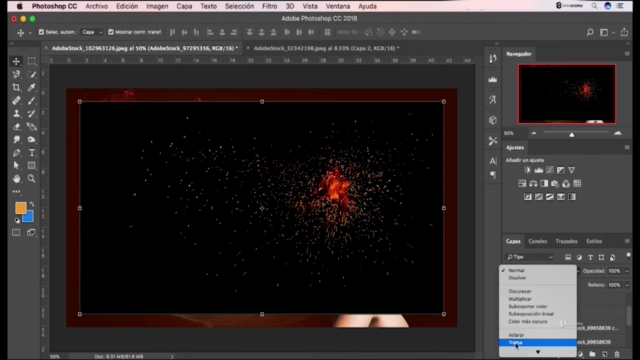This screenshot has height=360, width=640.
Task: Toggle Quick Mask mode
Action: [x=16, y=233]
